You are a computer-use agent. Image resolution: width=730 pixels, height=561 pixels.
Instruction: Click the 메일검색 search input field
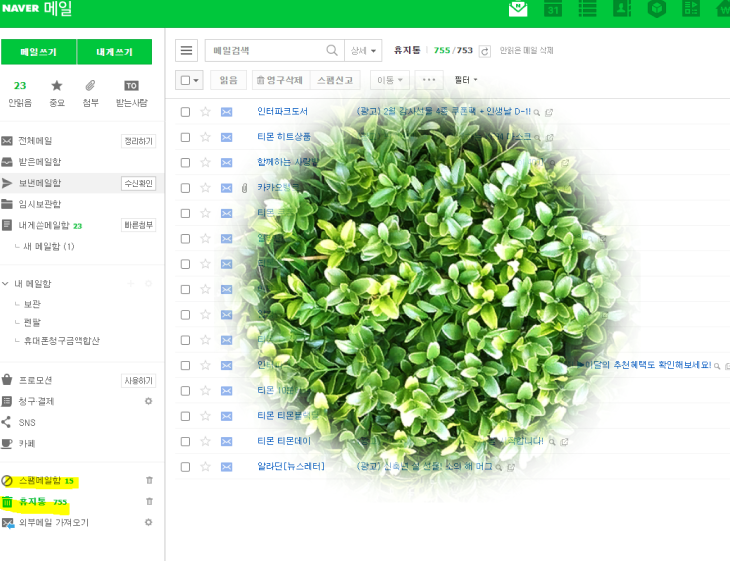265,50
